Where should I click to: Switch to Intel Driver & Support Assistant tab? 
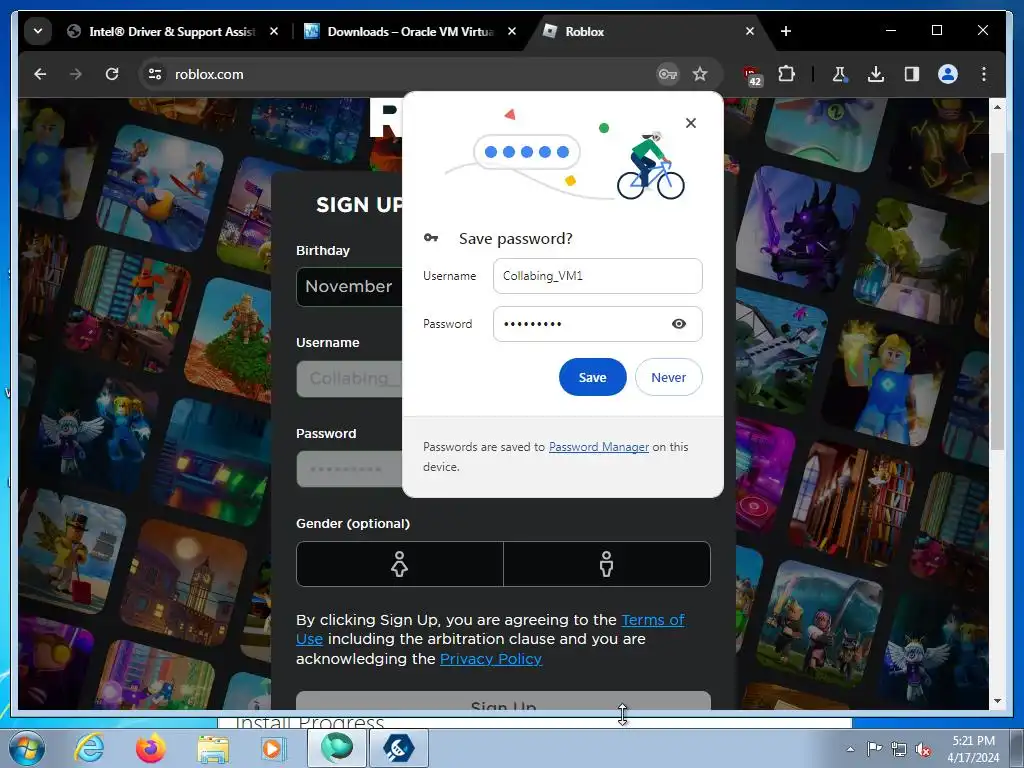(x=172, y=31)
